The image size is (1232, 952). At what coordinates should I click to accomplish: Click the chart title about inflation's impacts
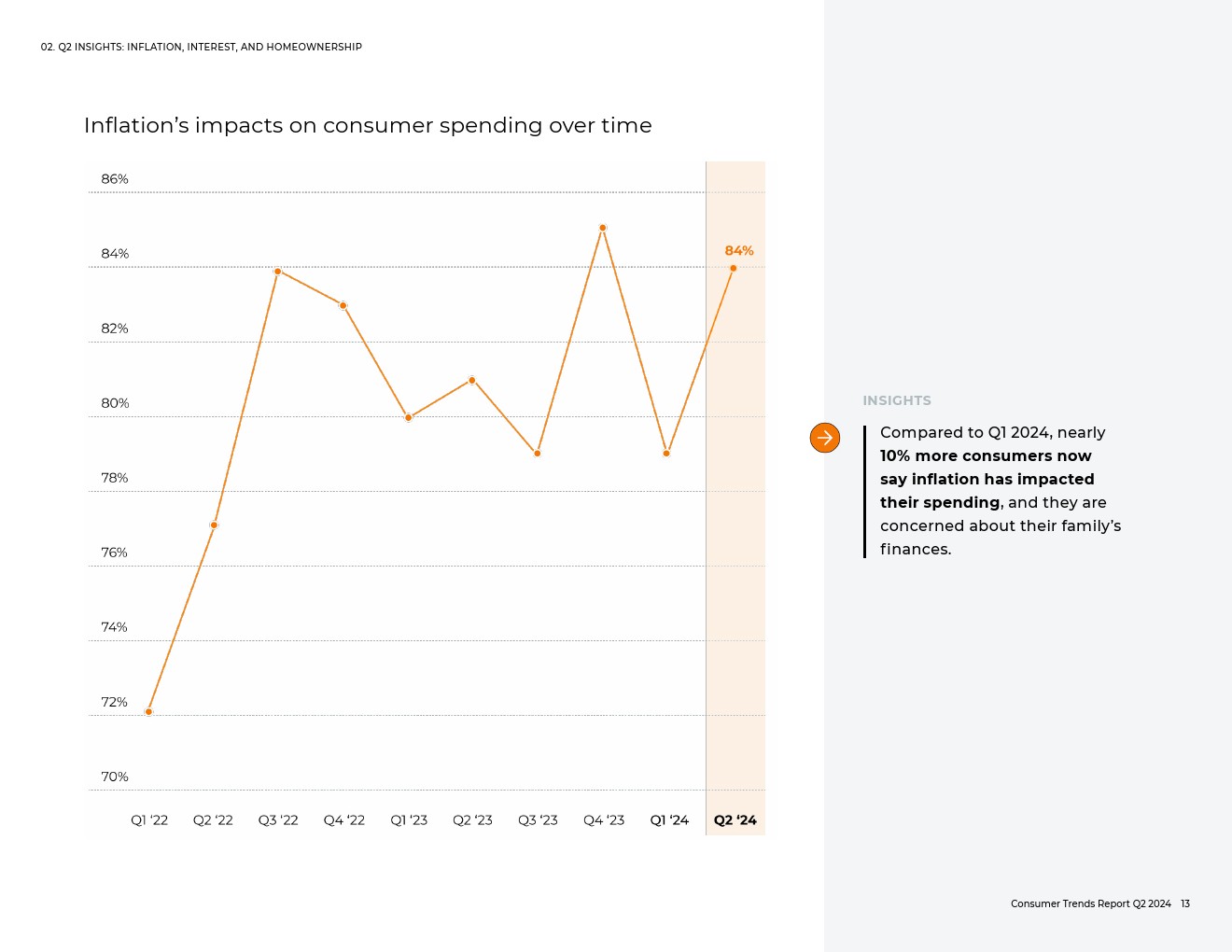[x=368, y=125]
